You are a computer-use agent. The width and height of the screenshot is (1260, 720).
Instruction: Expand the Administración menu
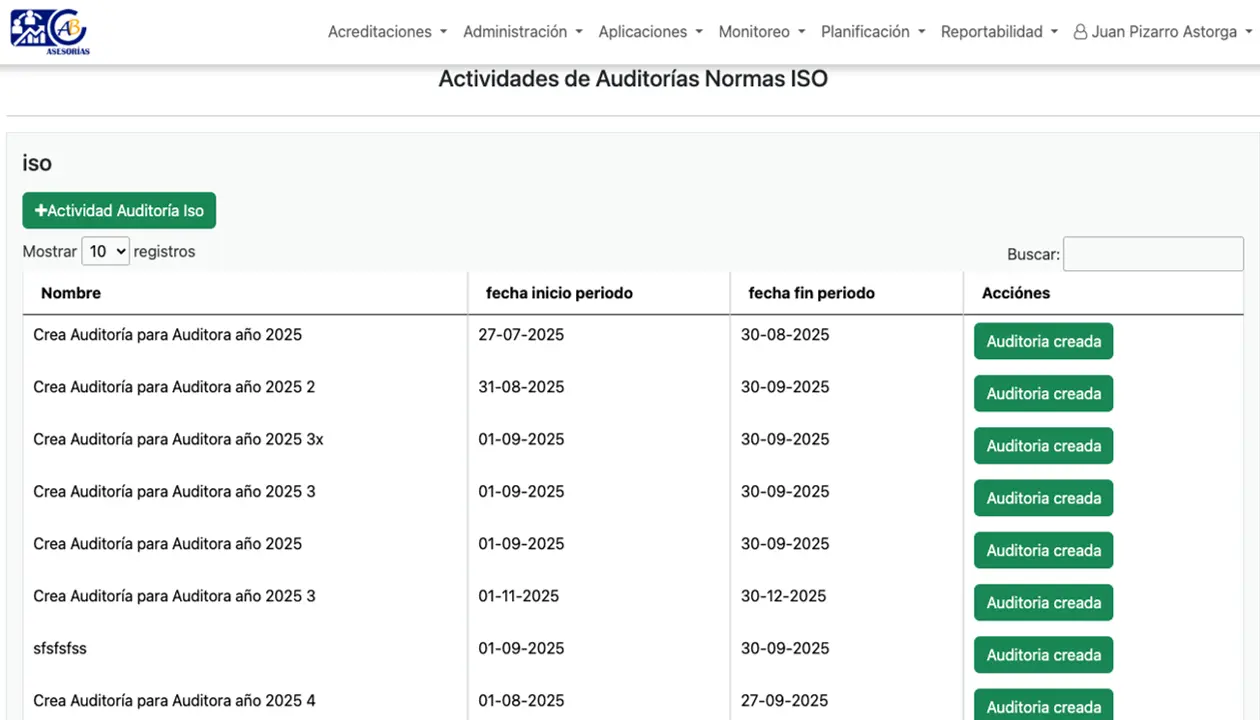click(x=522, y=32)
